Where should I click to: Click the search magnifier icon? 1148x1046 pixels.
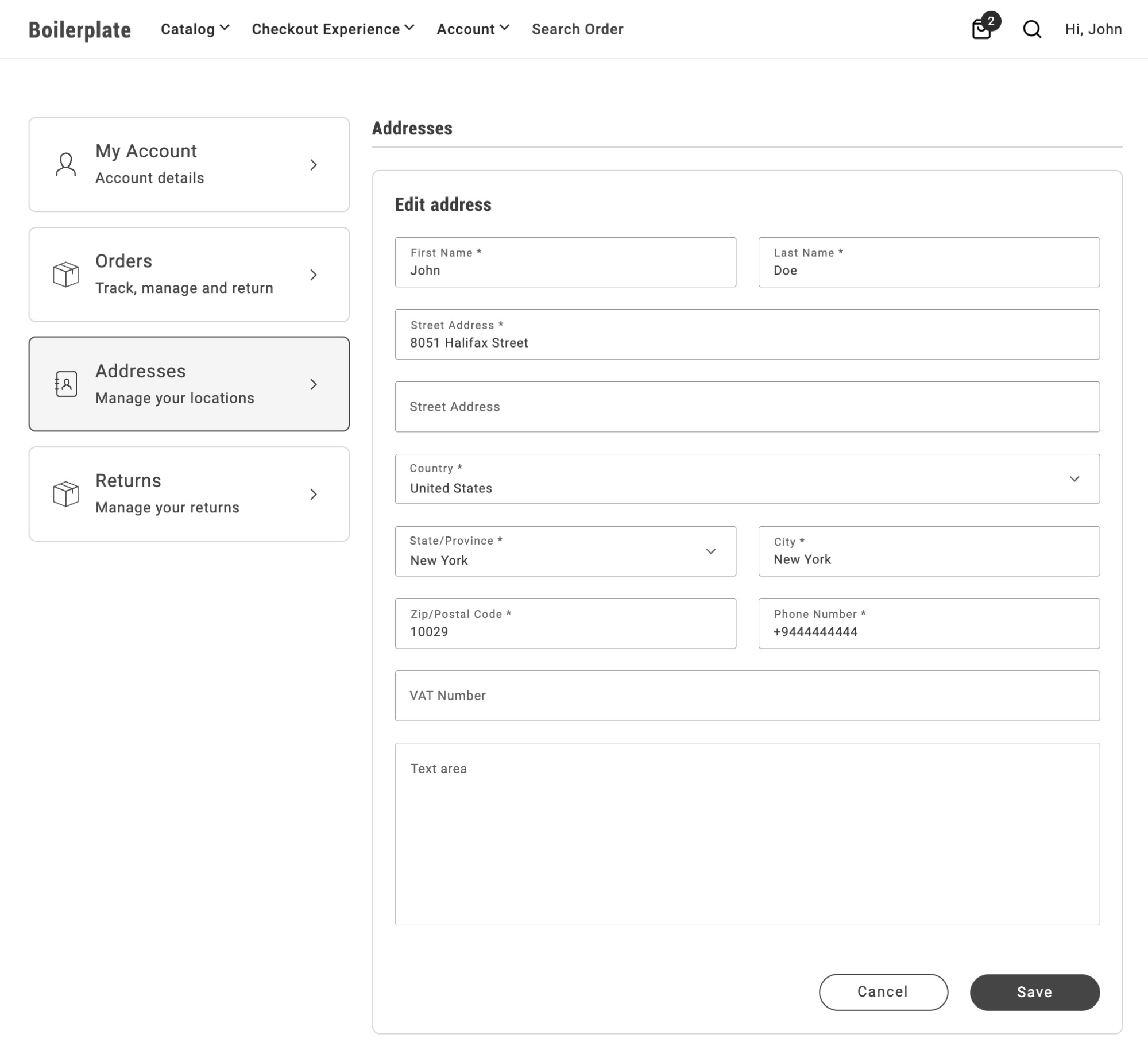1032,29
